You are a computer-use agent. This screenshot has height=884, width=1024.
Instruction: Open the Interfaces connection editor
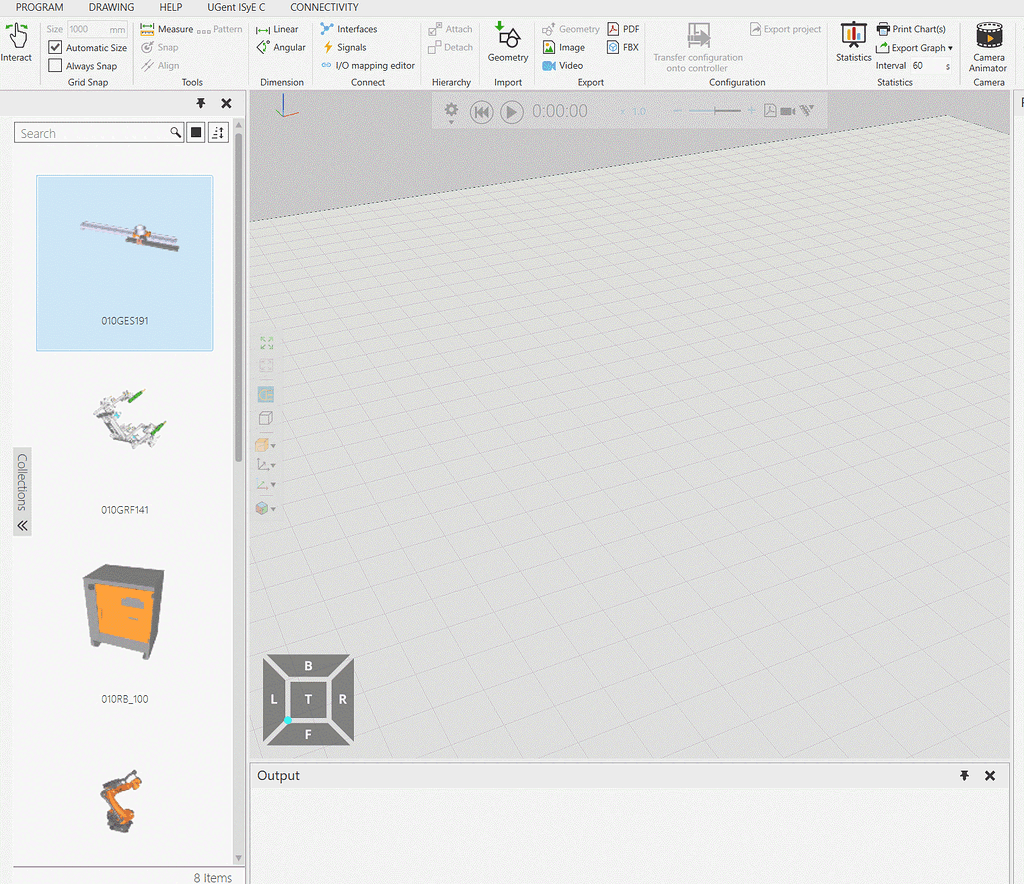(x=349, y=29)
